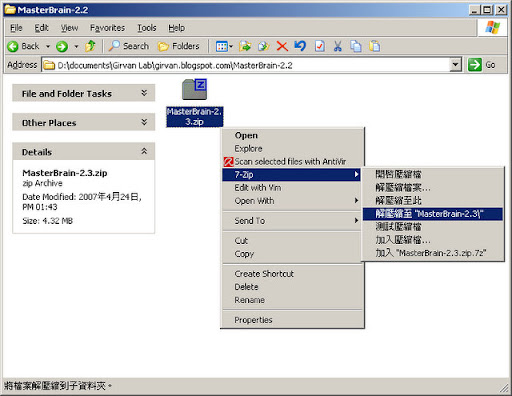512x396 pixels.
Task: Click the Copy To folder icon
Action: [x=264, y=46]
